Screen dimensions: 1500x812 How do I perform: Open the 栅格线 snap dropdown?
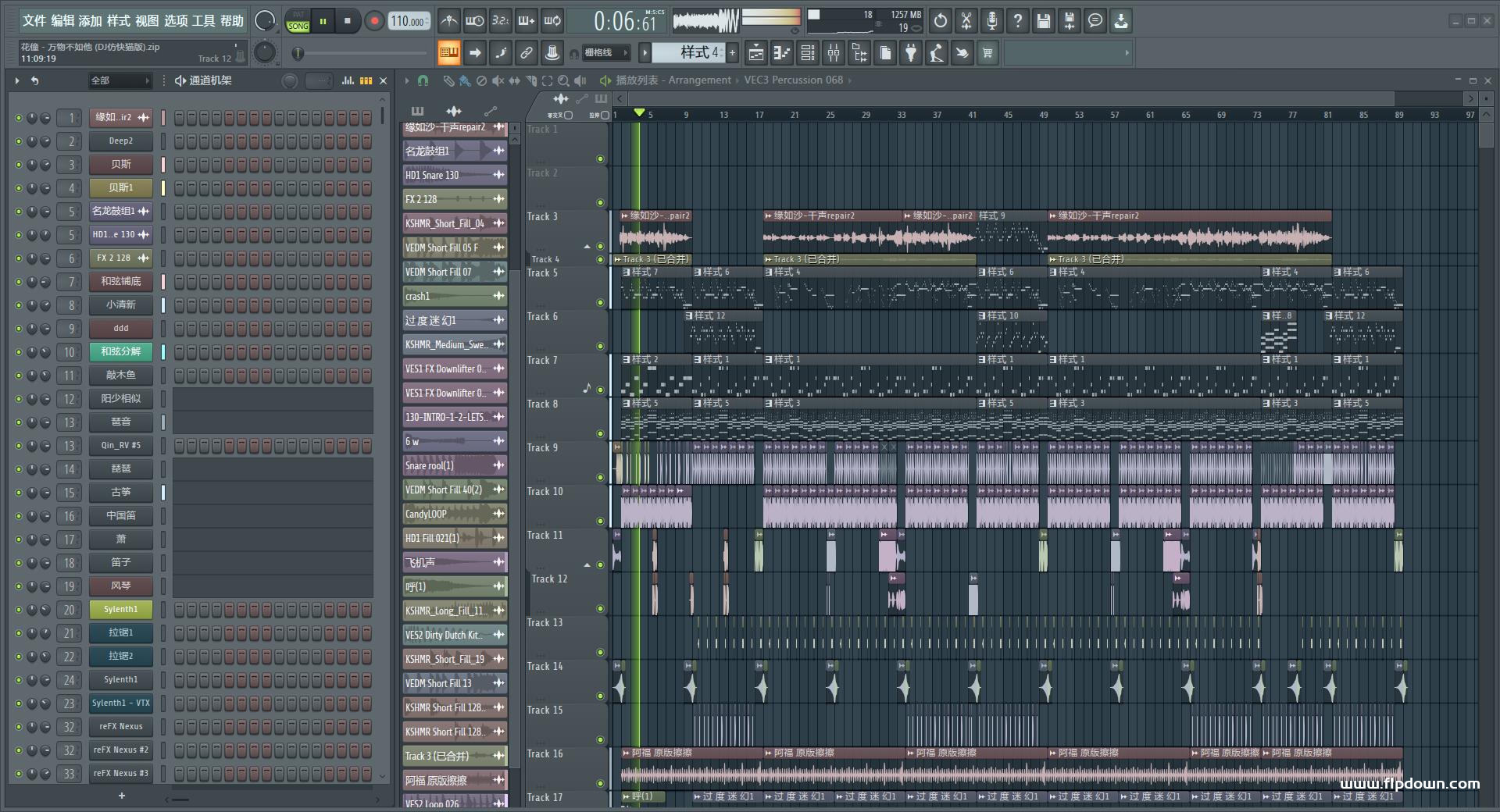click(605, 53)
